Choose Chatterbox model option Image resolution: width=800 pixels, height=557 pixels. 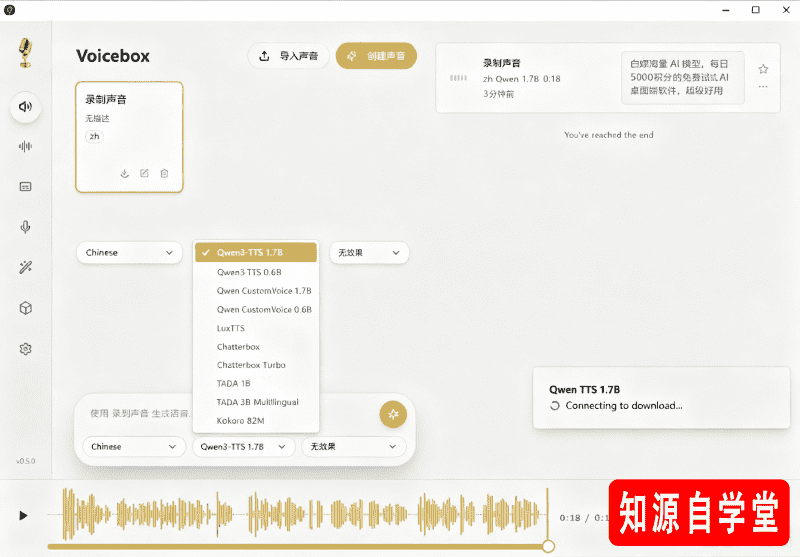256,347
